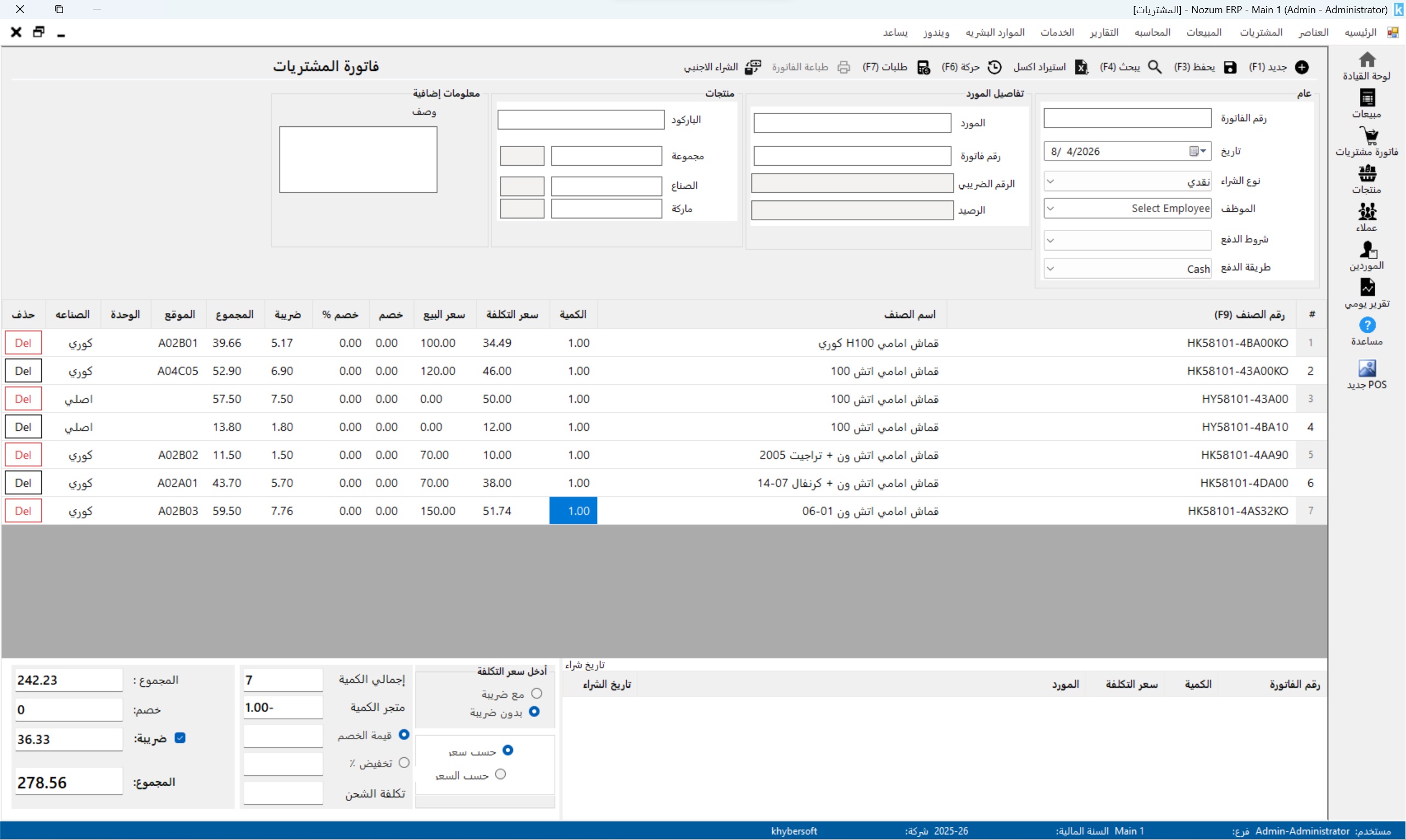Delete row HK58101-4AS32KO with Del button
The image size is (1406, 840).
tap(23, 511)
